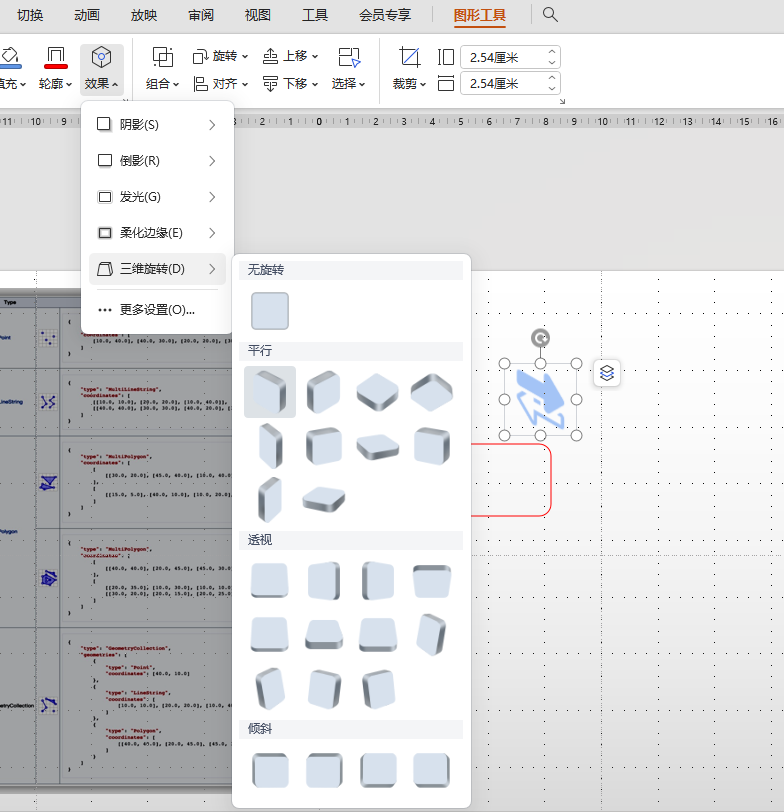784x812 pixels.
Task: Click the 组合 group icon
Action: [163, 57]
